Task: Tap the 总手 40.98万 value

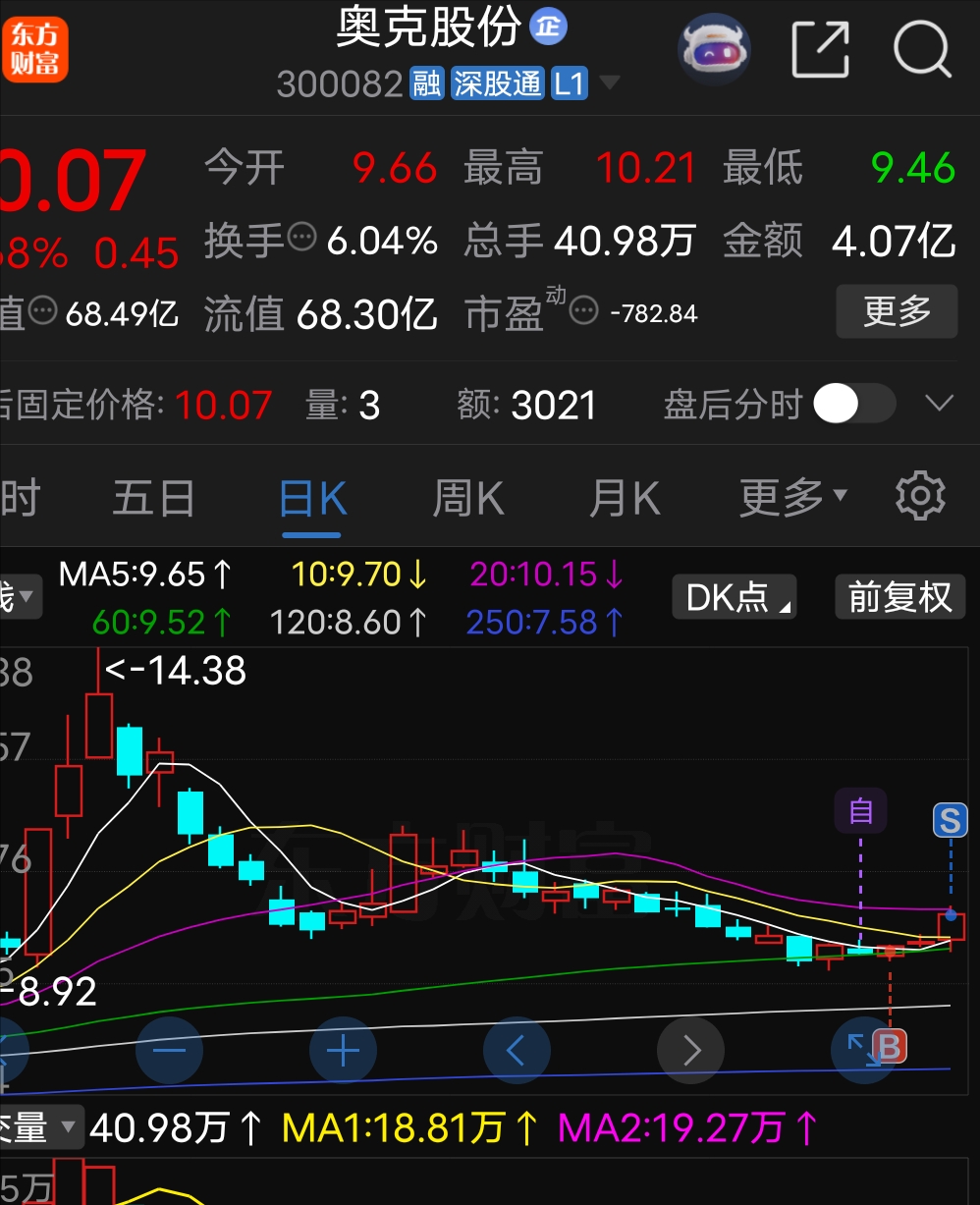Action: click(x=626, y=241)
